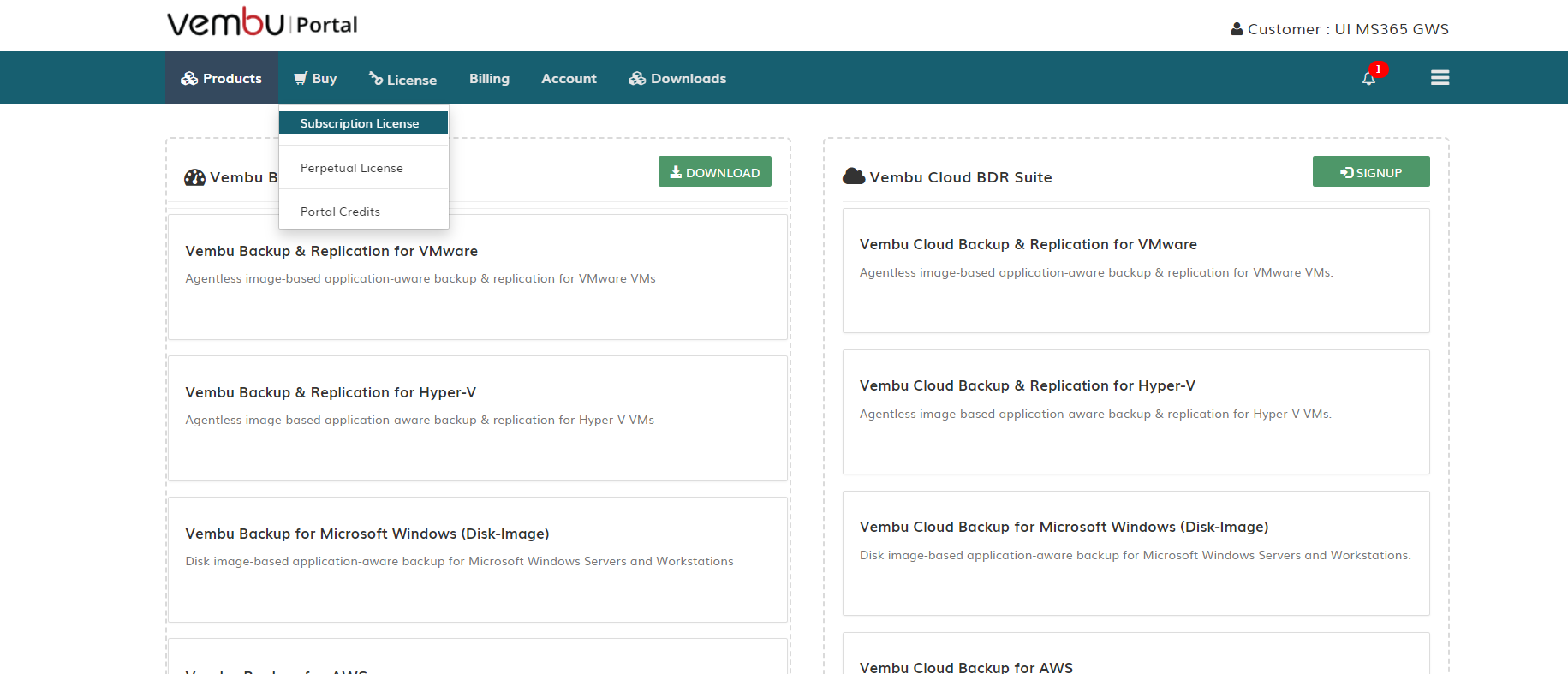Open the Billing menu
Viewport: 1568px width, 674px height.
point(489,78)
